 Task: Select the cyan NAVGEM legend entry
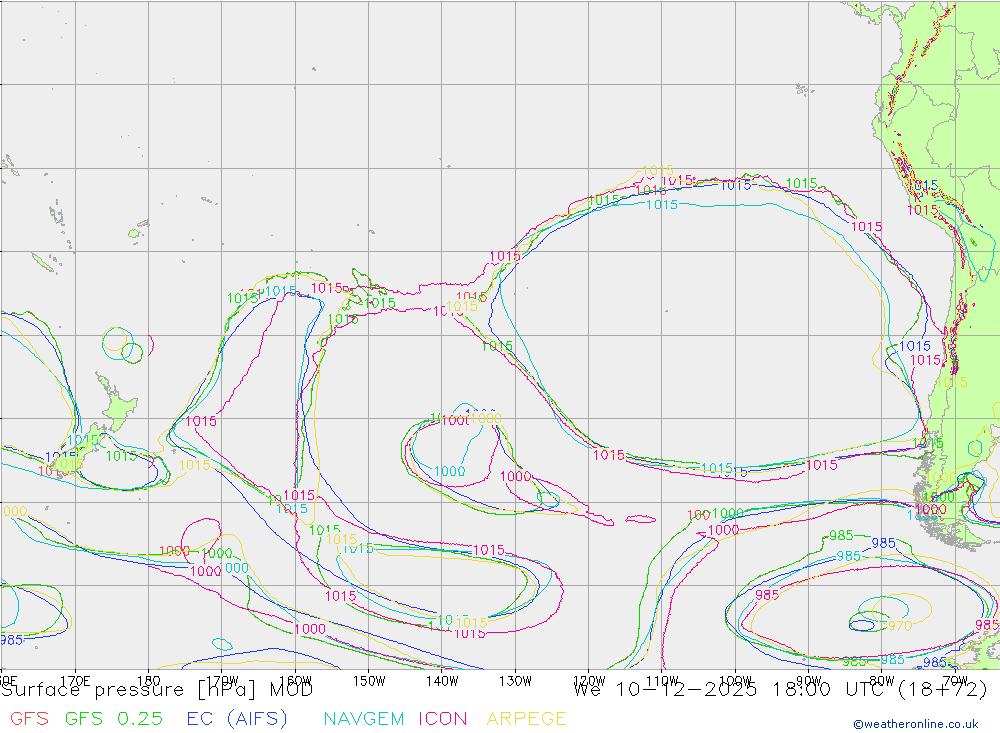[364, 718]
